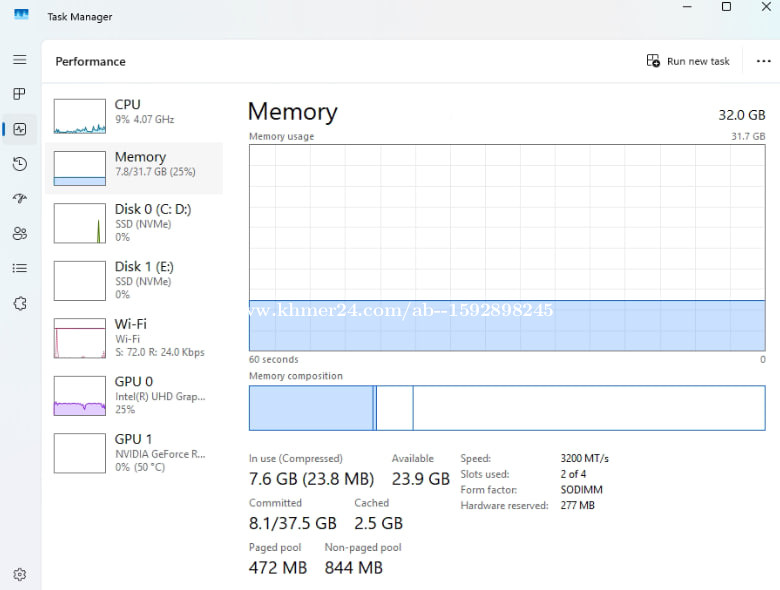Show Disk 1 (E:) performance
780x590 pixels.
click(133, 280)
